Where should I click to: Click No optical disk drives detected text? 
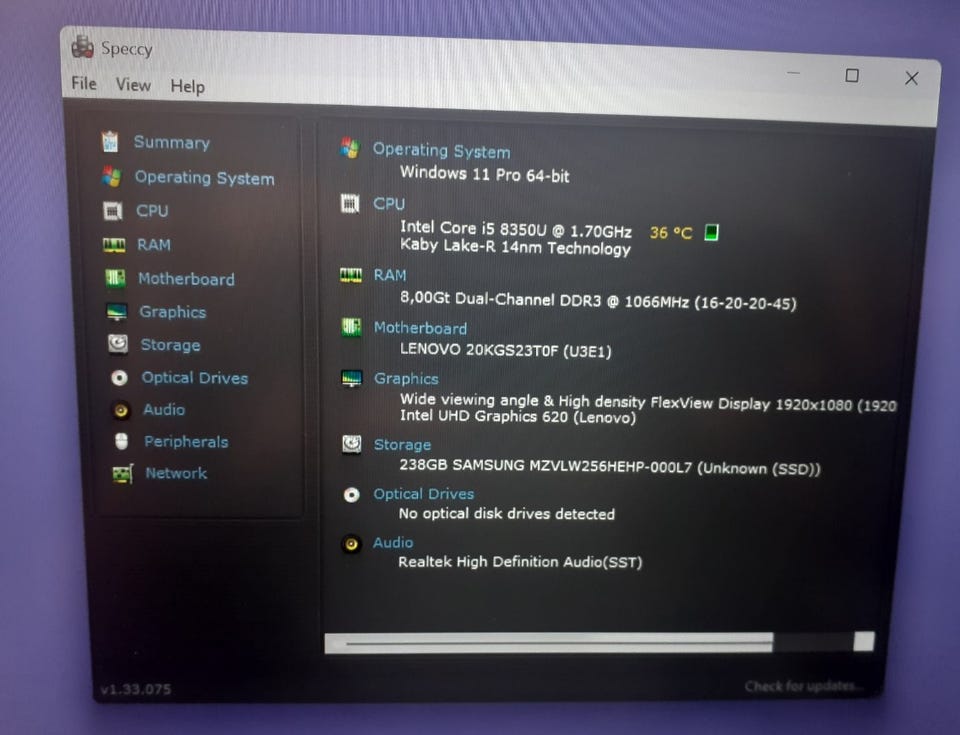pos(507,513)
